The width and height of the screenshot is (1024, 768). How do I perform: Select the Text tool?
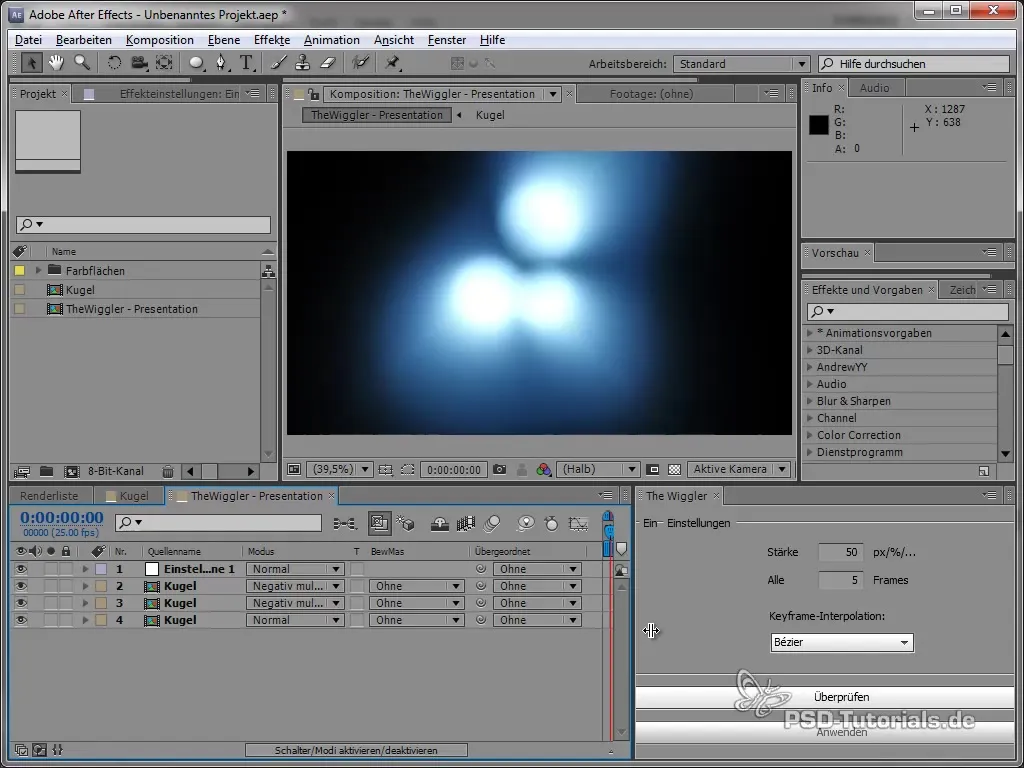point(246,63)
